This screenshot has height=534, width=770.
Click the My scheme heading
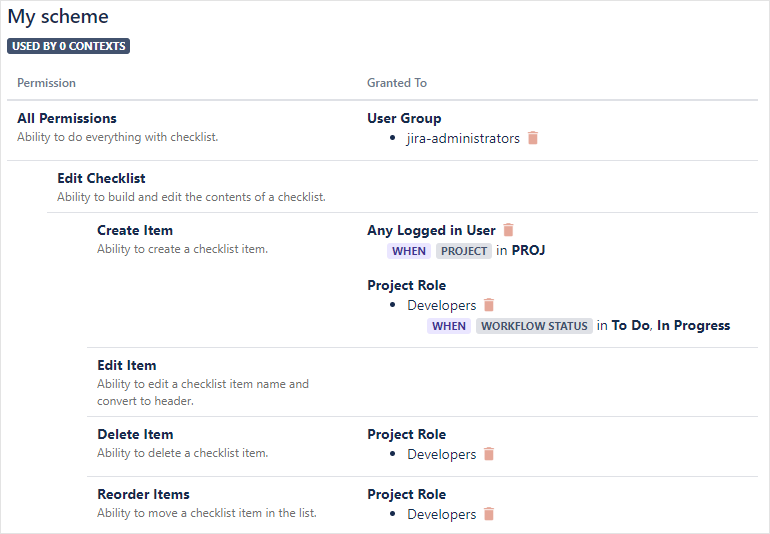point(59,17)
